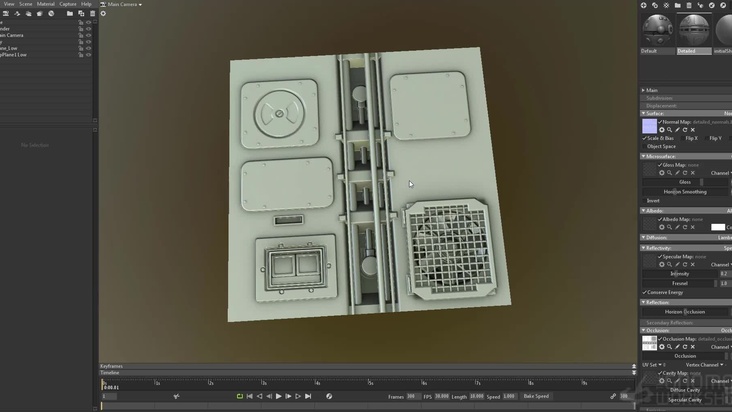Clear the Gloss Map with X icon
The width and height of the screenshot is (732, 412).
pyautogui.click(x=693, y=173)
